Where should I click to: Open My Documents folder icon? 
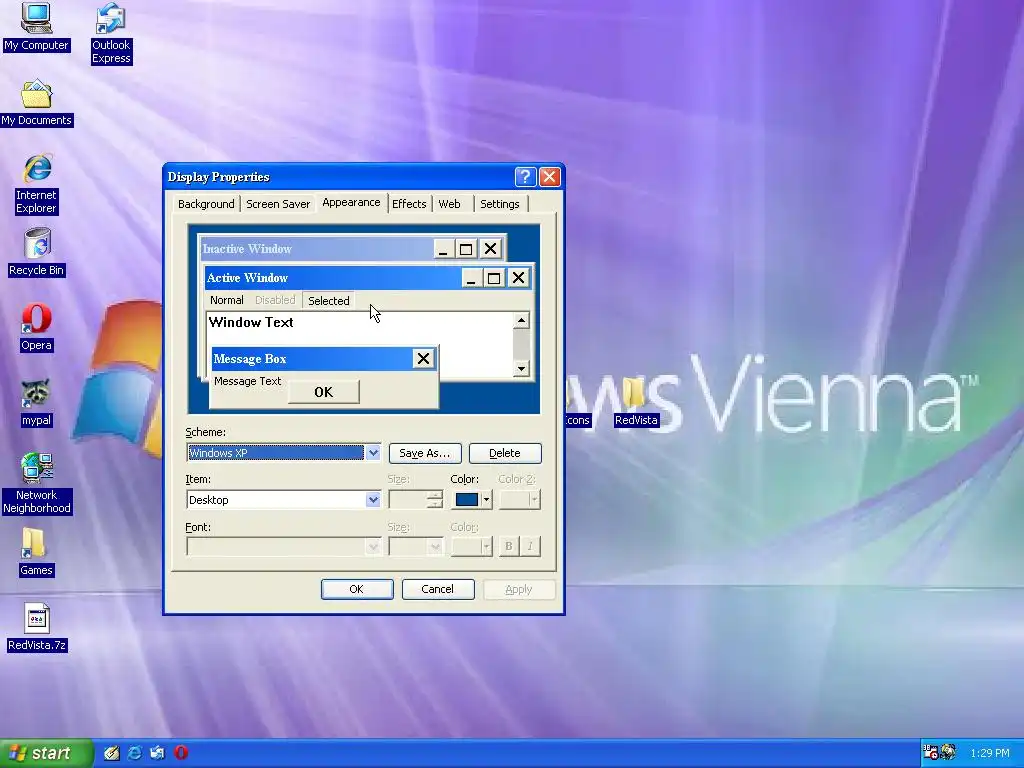[x=36, y=103]
